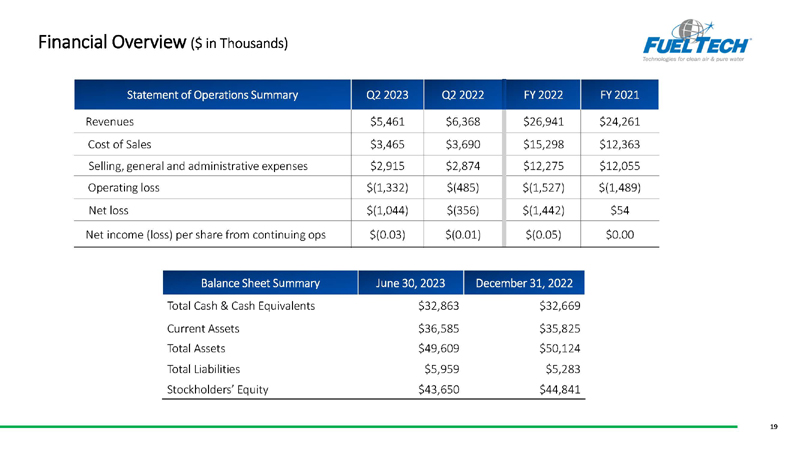
Task: Select Total Cash & Cash Equivalents label
Action: click(241, 306)
